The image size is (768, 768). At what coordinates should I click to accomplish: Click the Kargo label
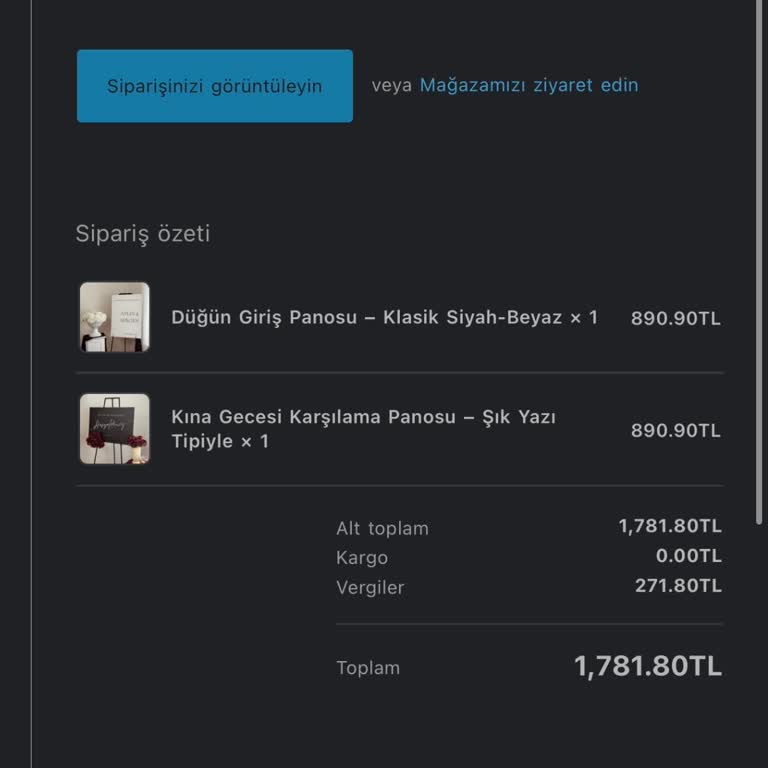pos(362,558)
